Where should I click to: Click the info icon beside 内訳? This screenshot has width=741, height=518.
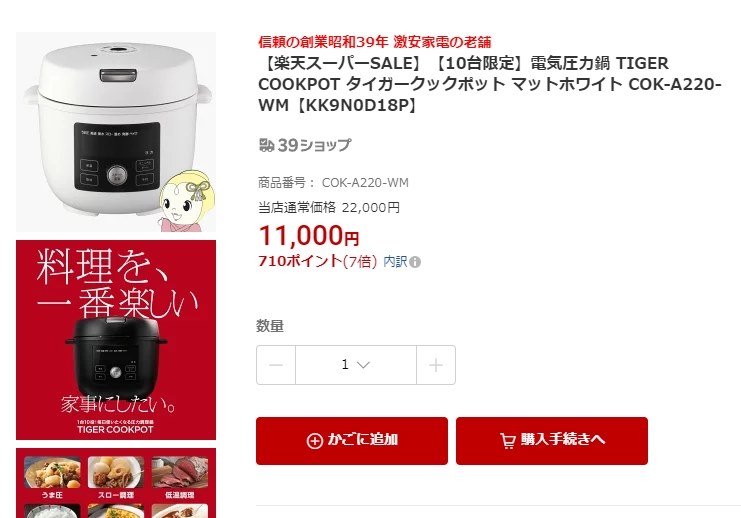click(x=415, y=262)
